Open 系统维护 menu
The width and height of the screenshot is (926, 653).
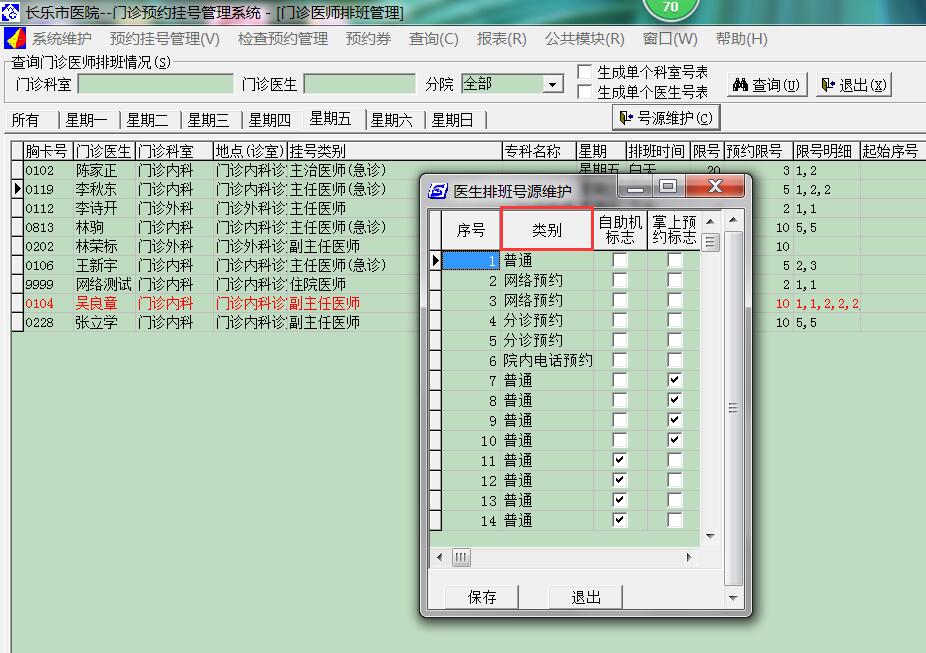(x=61, y=39)
